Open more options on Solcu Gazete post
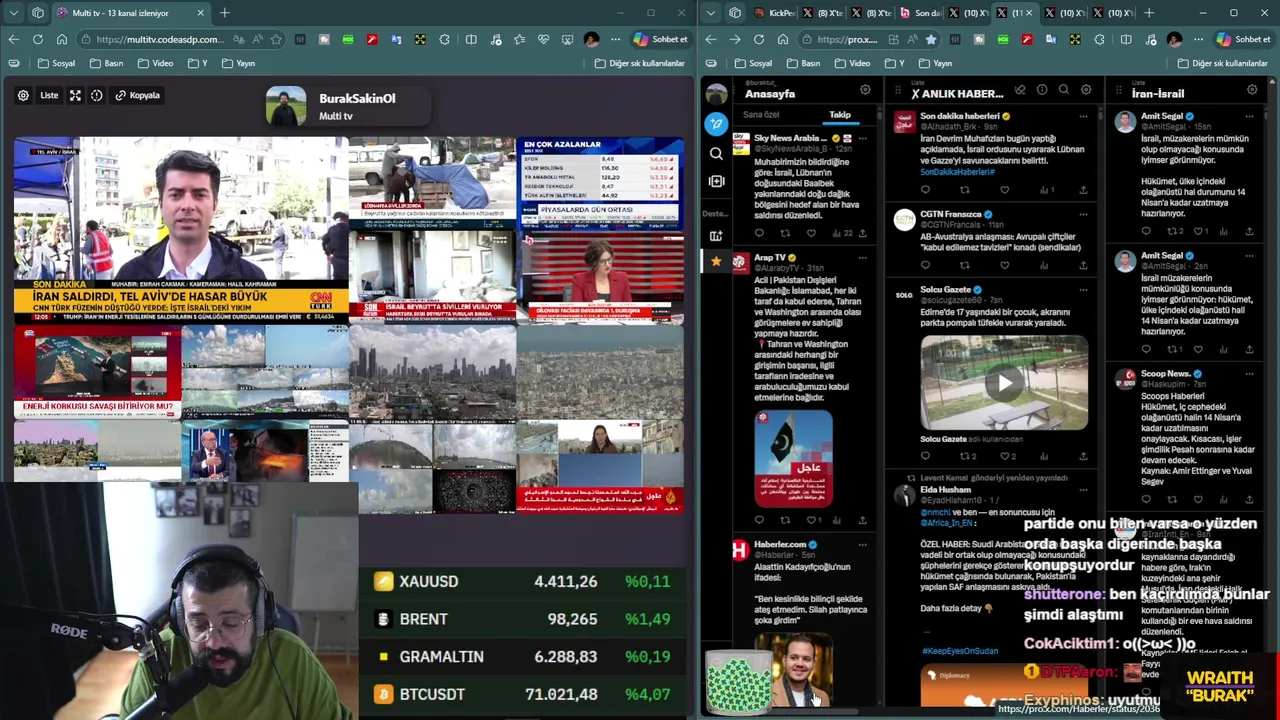The image size is (1280, 720). (x=1083, y=290)
